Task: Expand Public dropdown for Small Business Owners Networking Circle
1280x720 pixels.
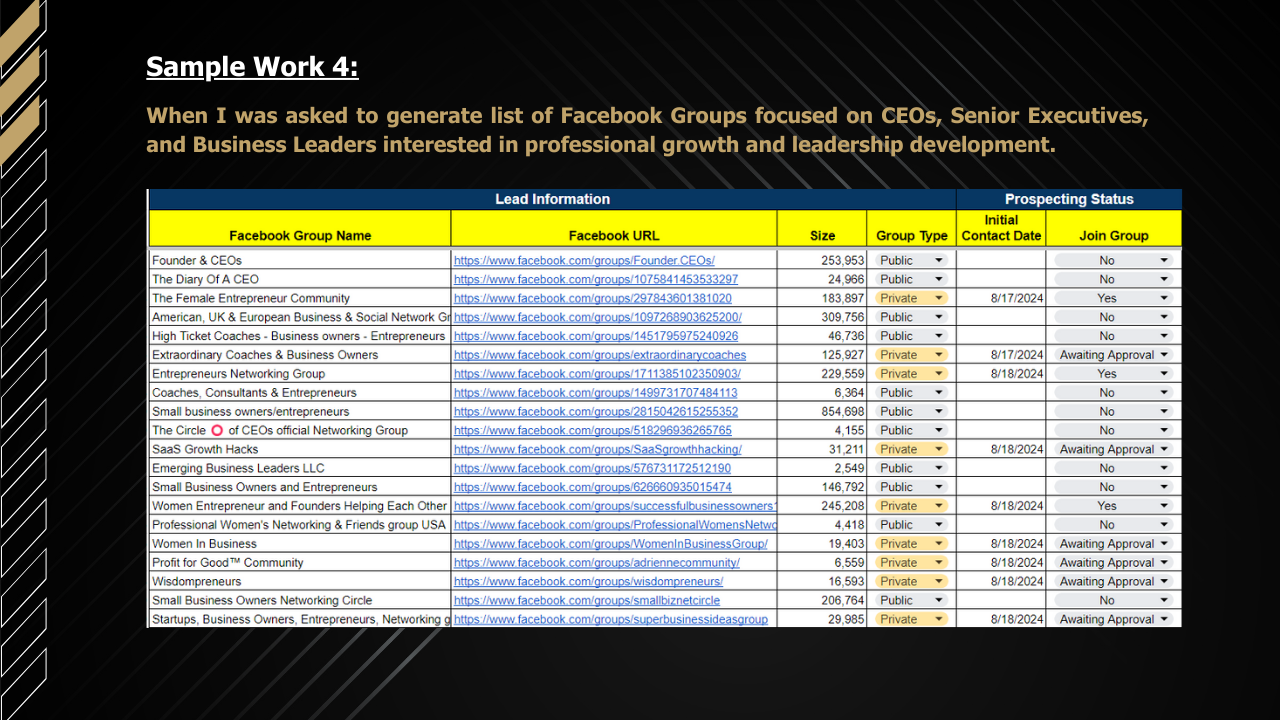Action: coord(938,601)
